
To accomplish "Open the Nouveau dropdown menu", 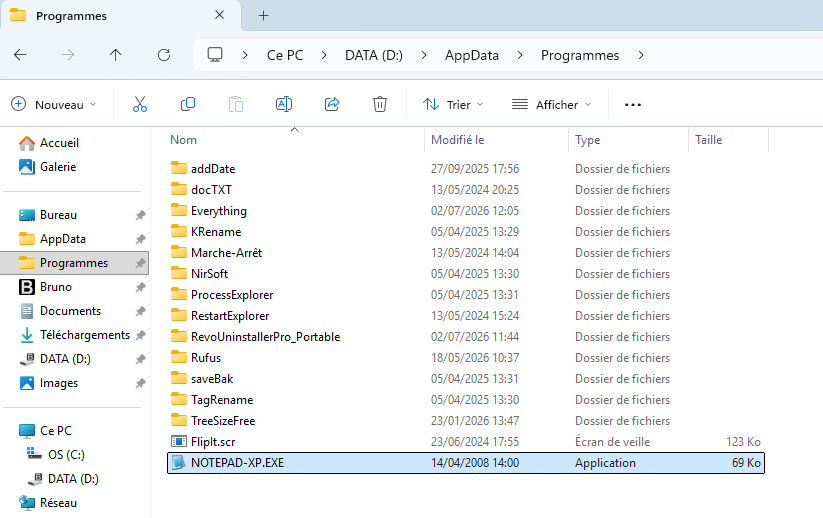I will [x=54, y=104].
